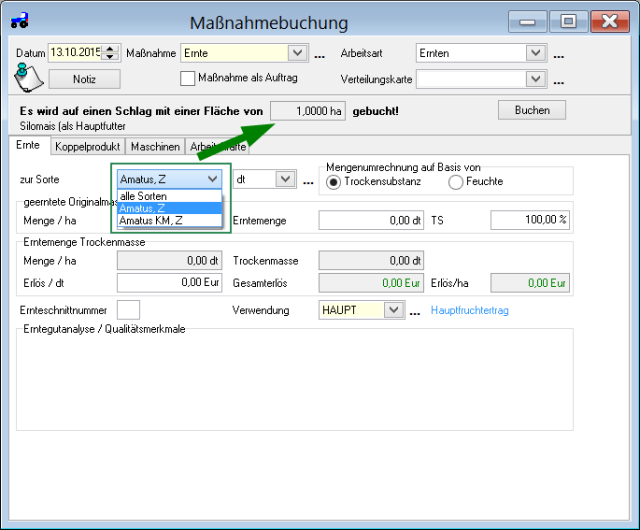Open the empty Verteilungskarte dropdown

(x=535, y=78)
